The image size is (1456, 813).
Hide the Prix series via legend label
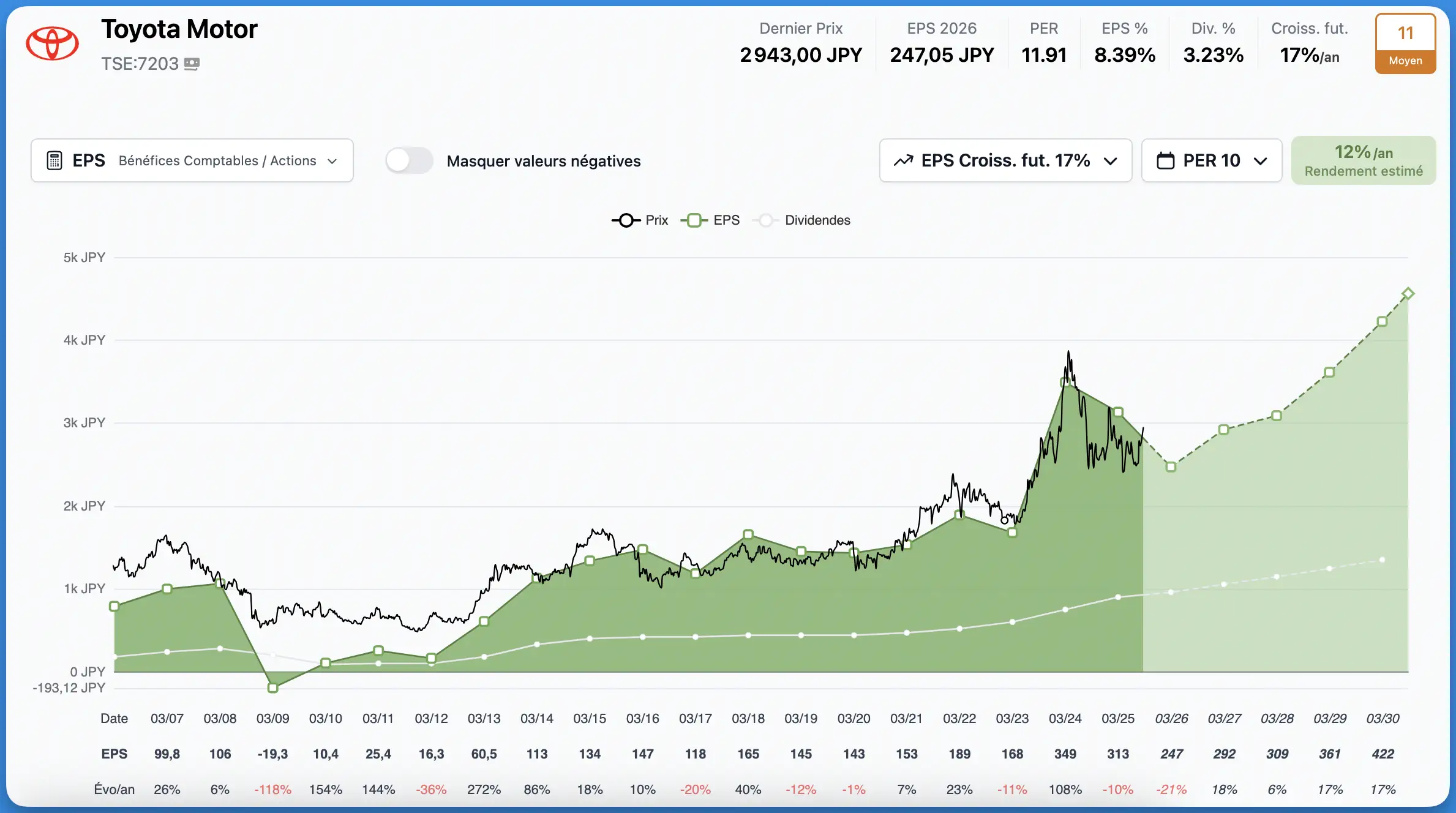pyautogui.click(x=656, y=220)
